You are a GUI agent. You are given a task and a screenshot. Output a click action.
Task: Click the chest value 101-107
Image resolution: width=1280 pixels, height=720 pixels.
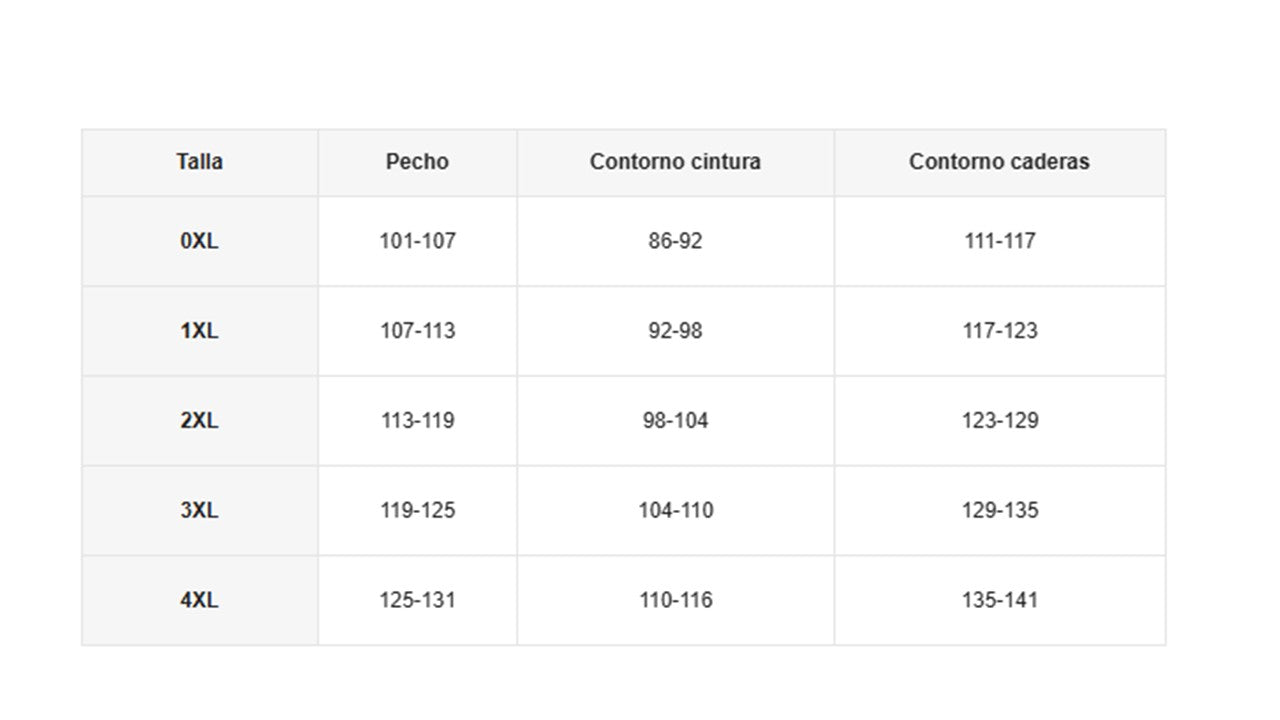pyautogui.click(x=417, y=241)
